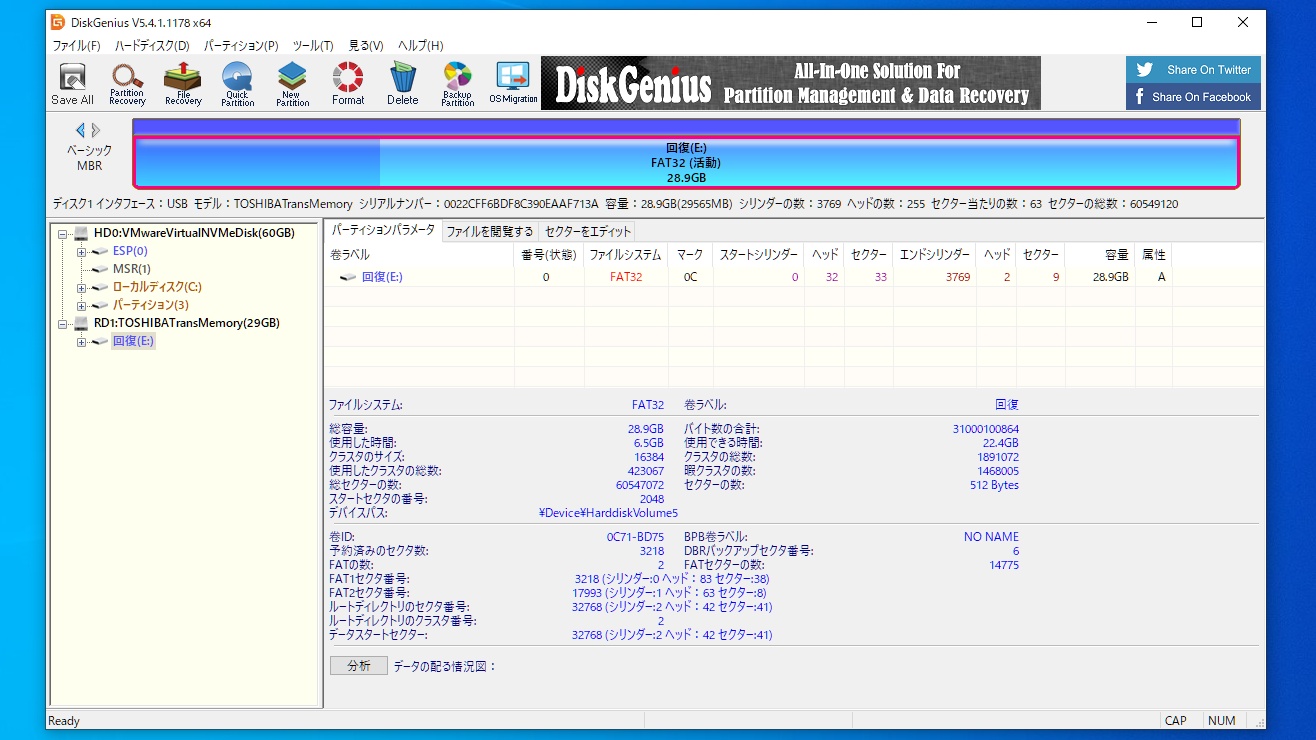Viewport: 1316px width, 740px height.
Task: Click the Delete partition icon
Action: click(403, 84)
